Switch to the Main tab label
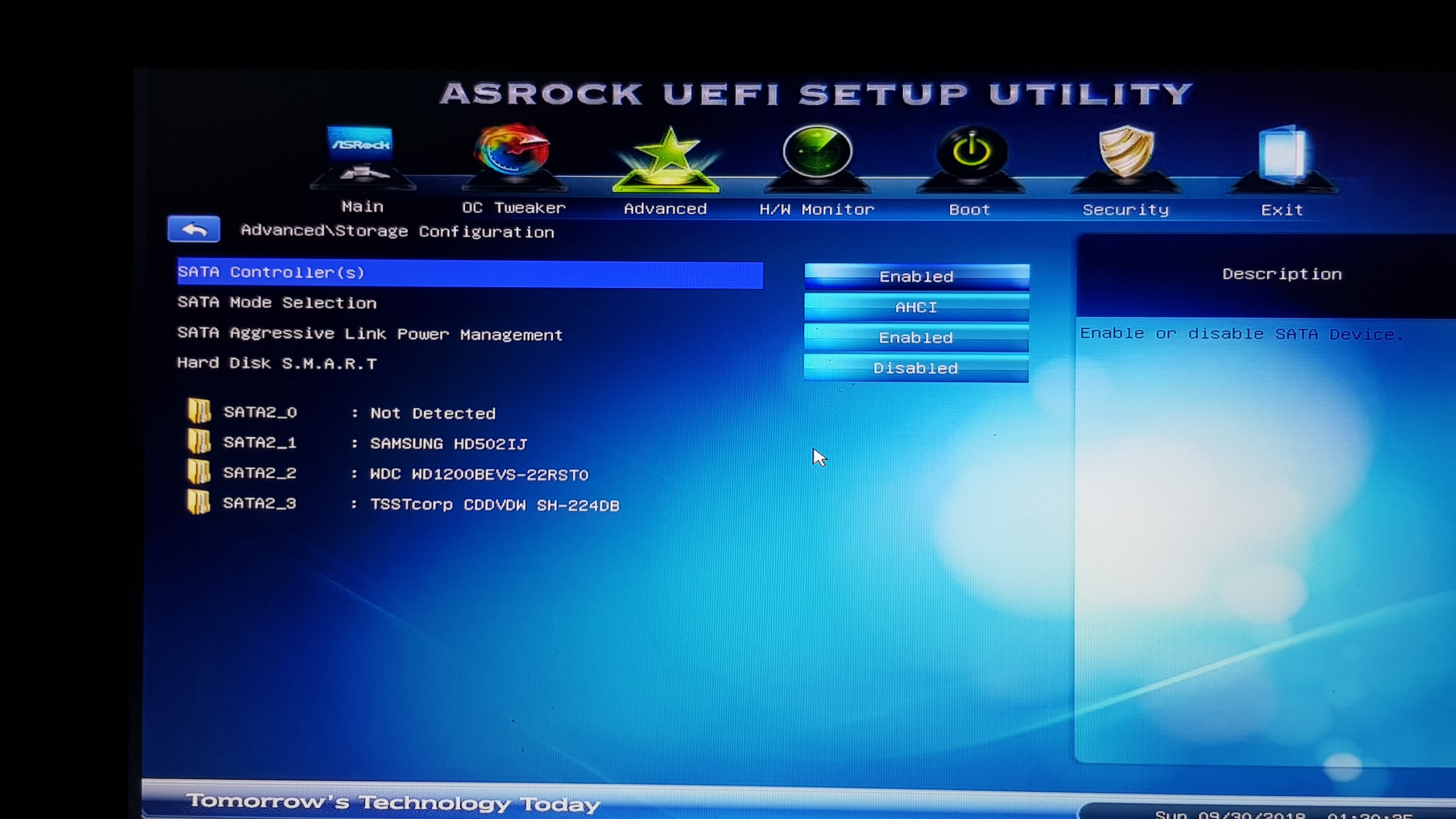The image size is (1456, 819). (x=362, y=206)
